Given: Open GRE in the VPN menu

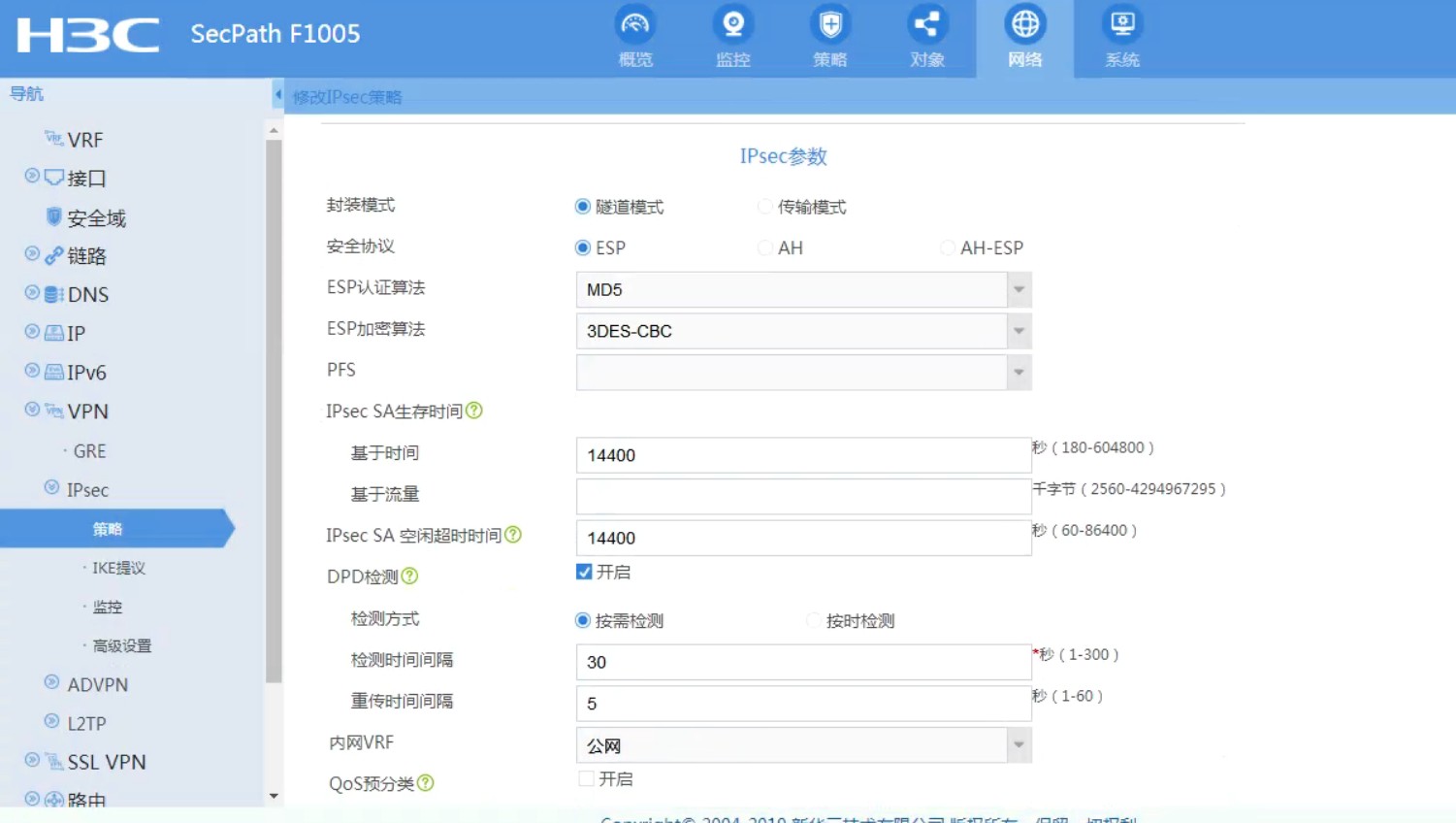Looking at the screenshot, I should point(89,451).
